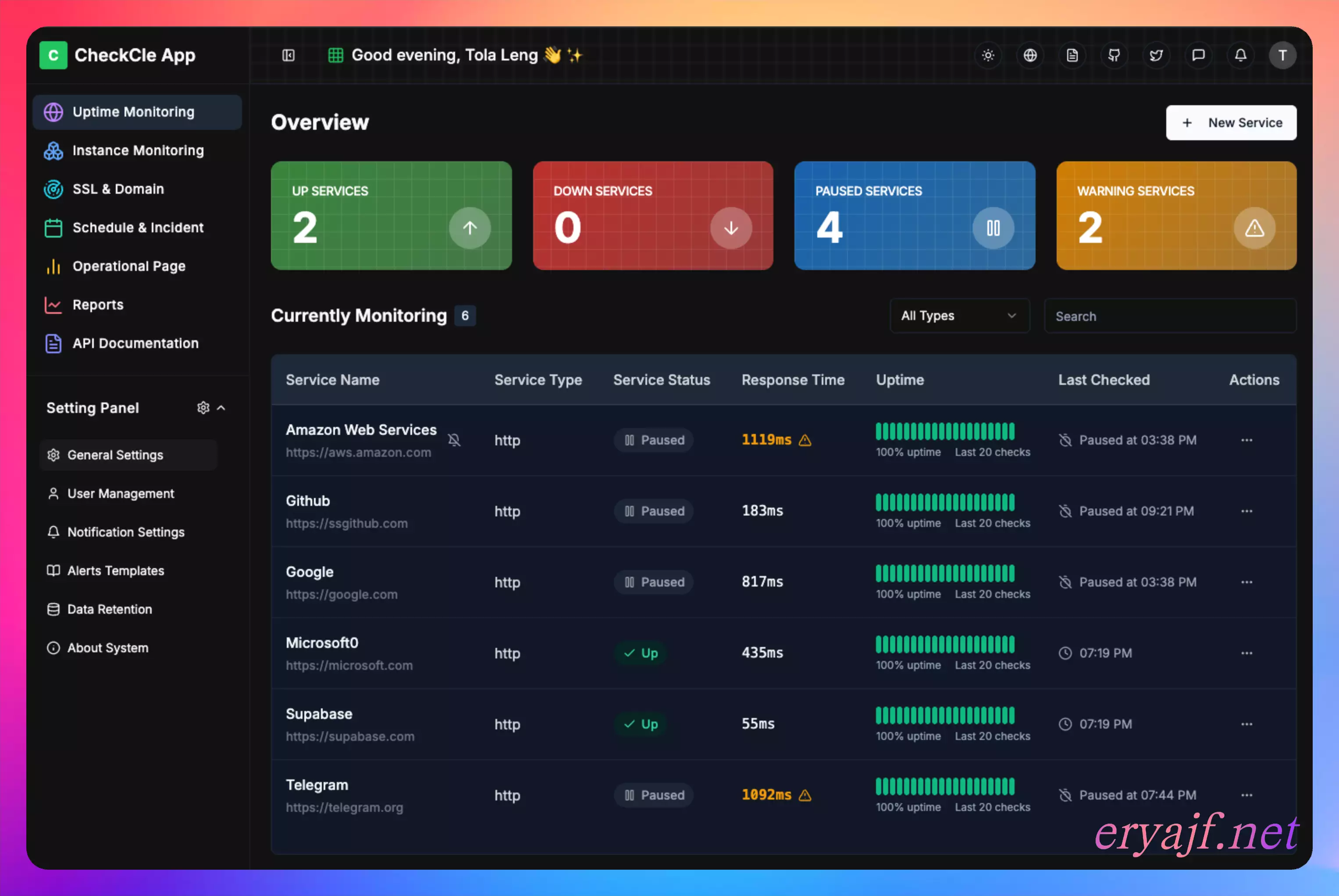Collapse the sidebar with the panel toggle icon
The height and width of the screenshot is (896, 1339).
click(288, 55)
